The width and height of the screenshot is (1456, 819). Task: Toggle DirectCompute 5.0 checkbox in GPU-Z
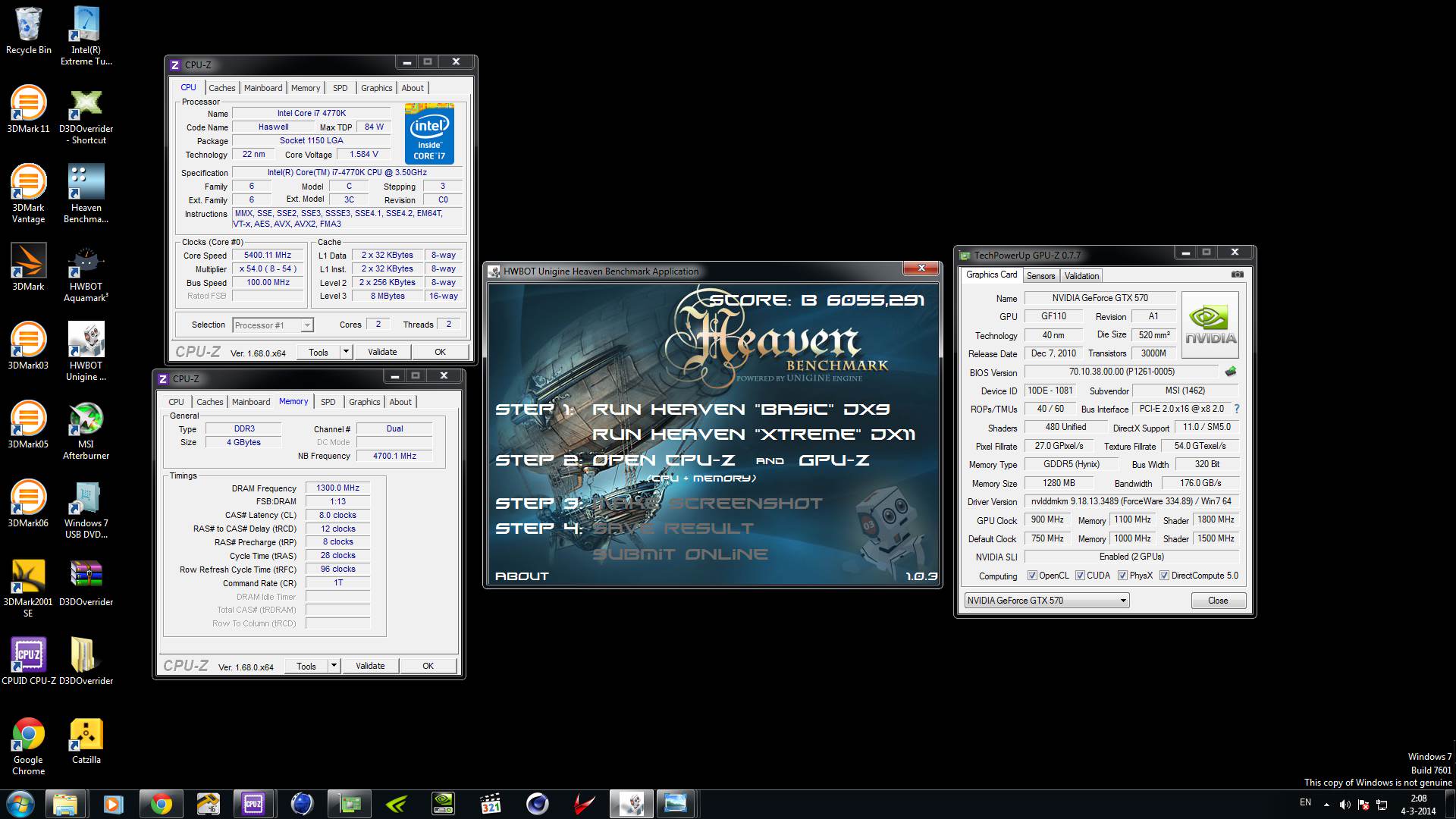pyautogui.click(x=1164, y=576)
